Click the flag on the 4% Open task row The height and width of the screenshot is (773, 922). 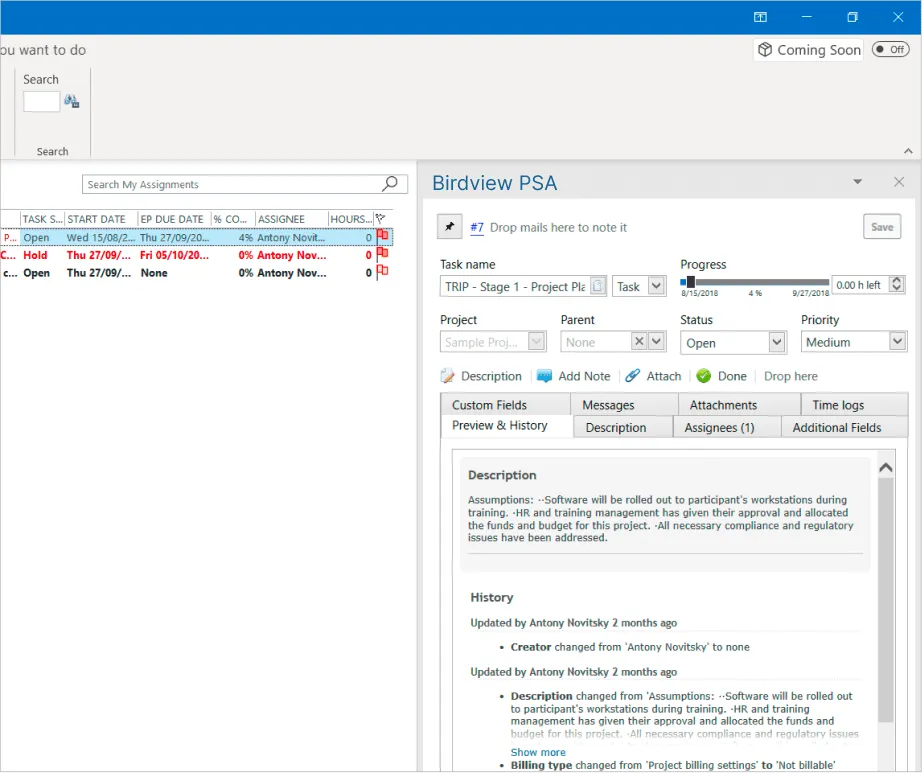[x=382, y=237]
